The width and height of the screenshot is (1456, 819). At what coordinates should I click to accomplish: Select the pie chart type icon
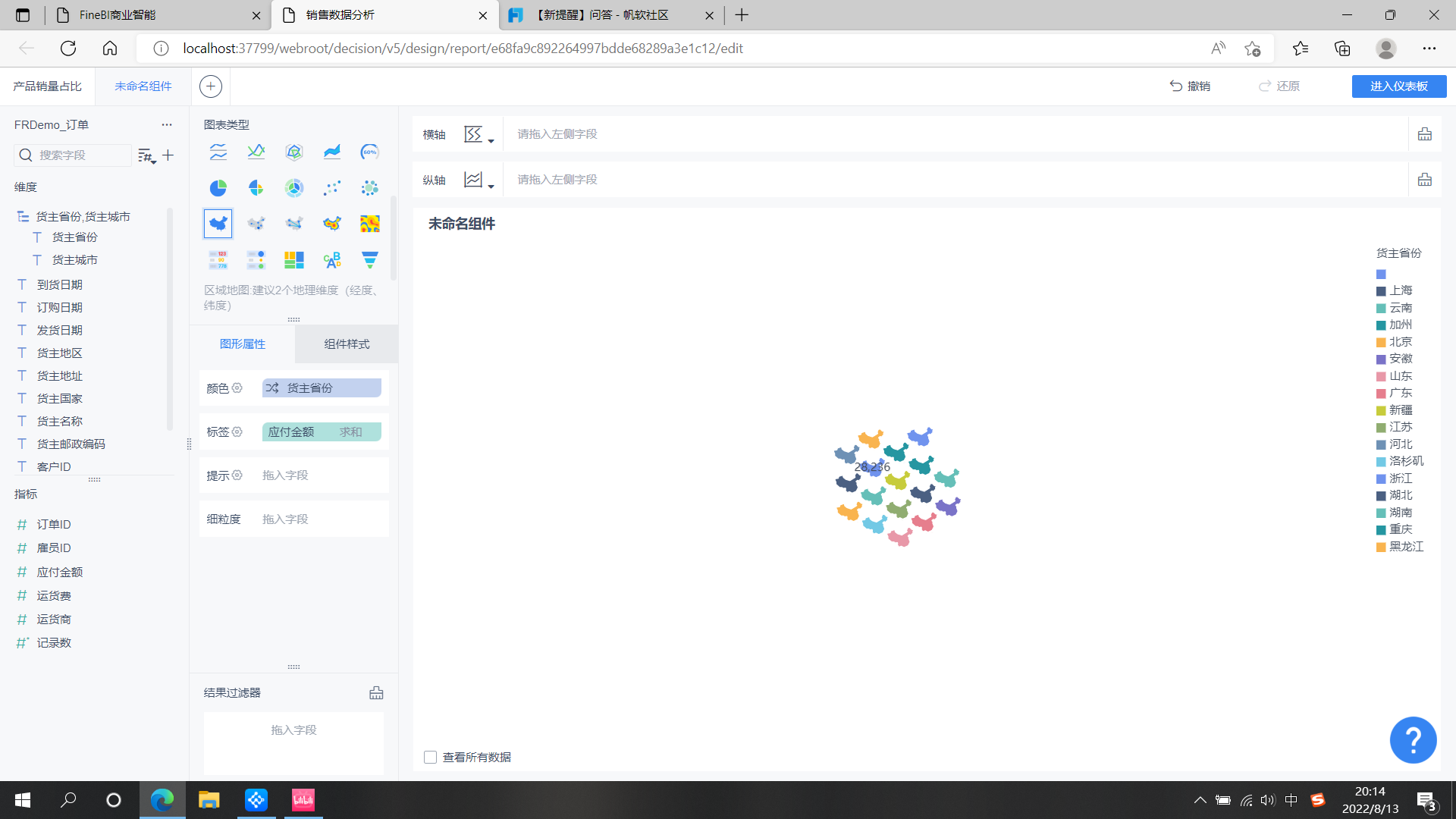tap(218, 187)
